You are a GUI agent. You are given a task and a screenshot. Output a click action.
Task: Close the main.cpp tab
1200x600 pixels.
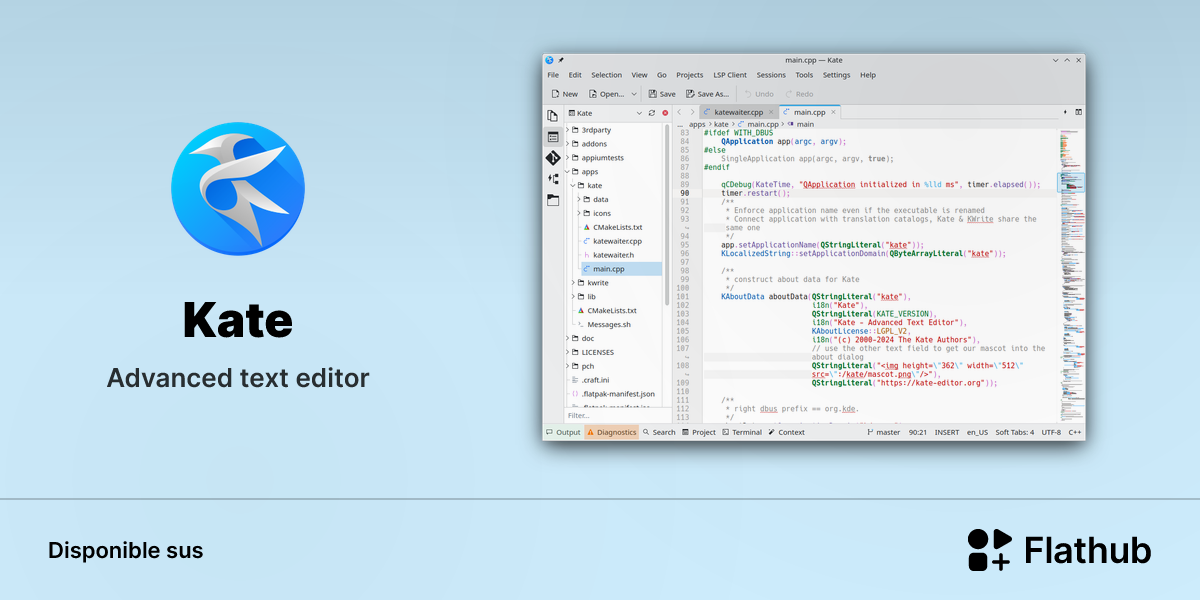[835, 112]
